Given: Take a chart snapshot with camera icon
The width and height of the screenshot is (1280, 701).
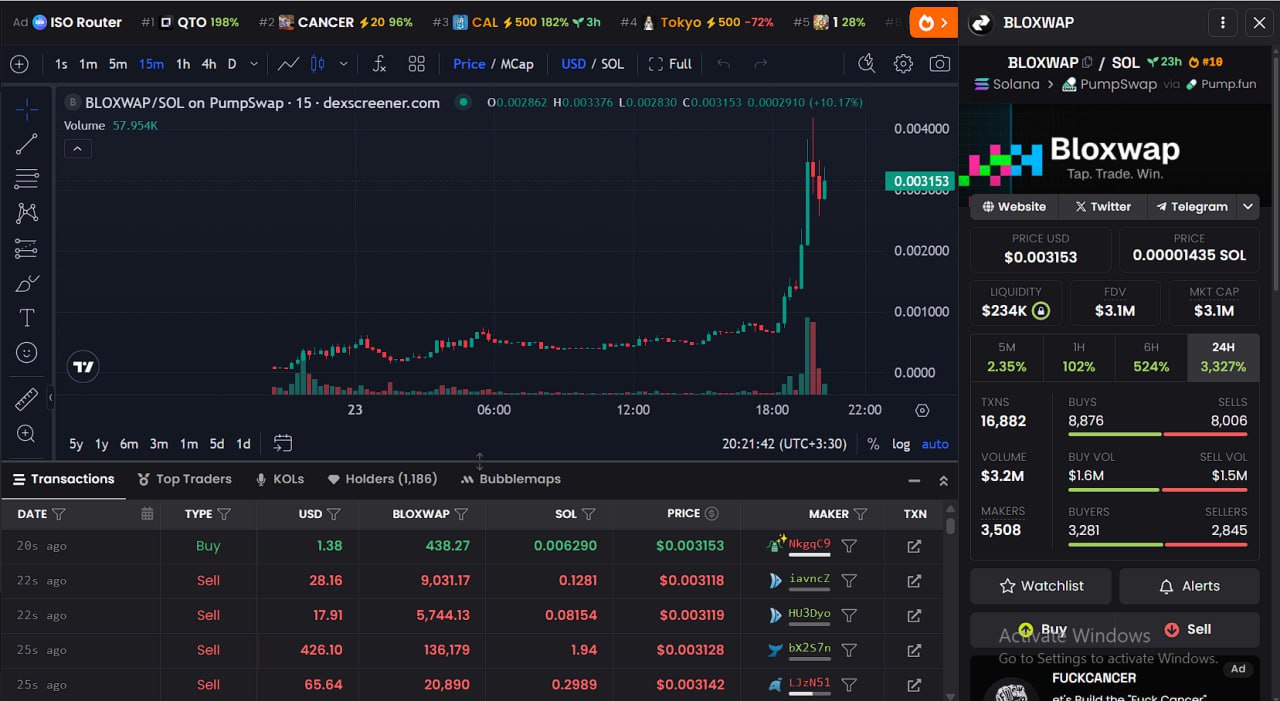Looking at the screenshot, I should 939,64.
